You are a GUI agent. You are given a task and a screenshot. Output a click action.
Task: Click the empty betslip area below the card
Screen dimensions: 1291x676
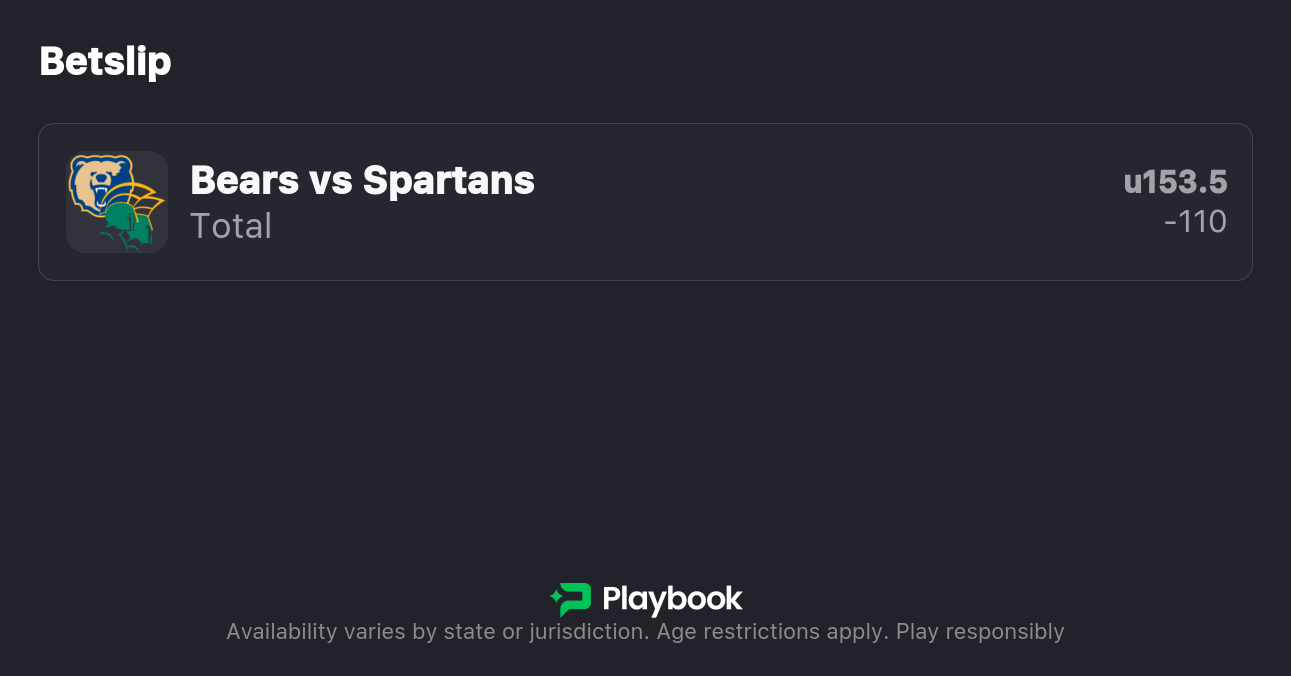[645, 420]
